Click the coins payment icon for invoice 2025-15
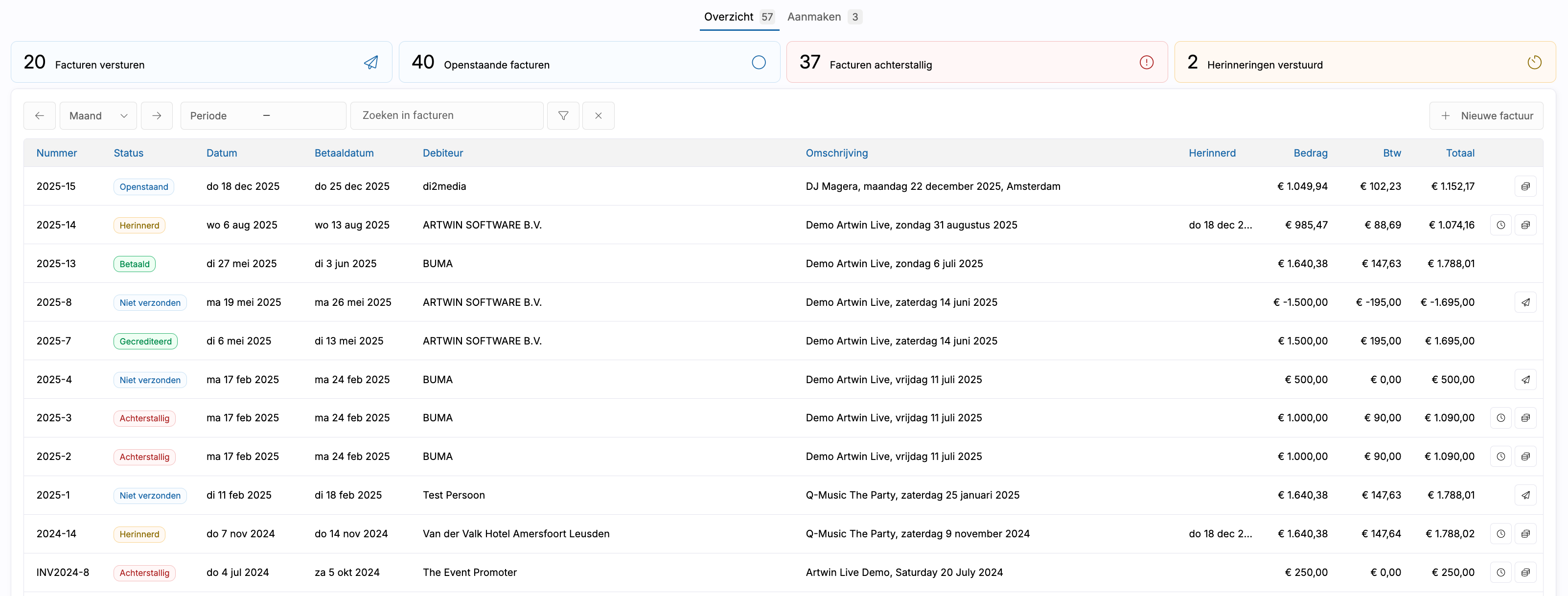1568x596 pixels. tap(1525, 186)
